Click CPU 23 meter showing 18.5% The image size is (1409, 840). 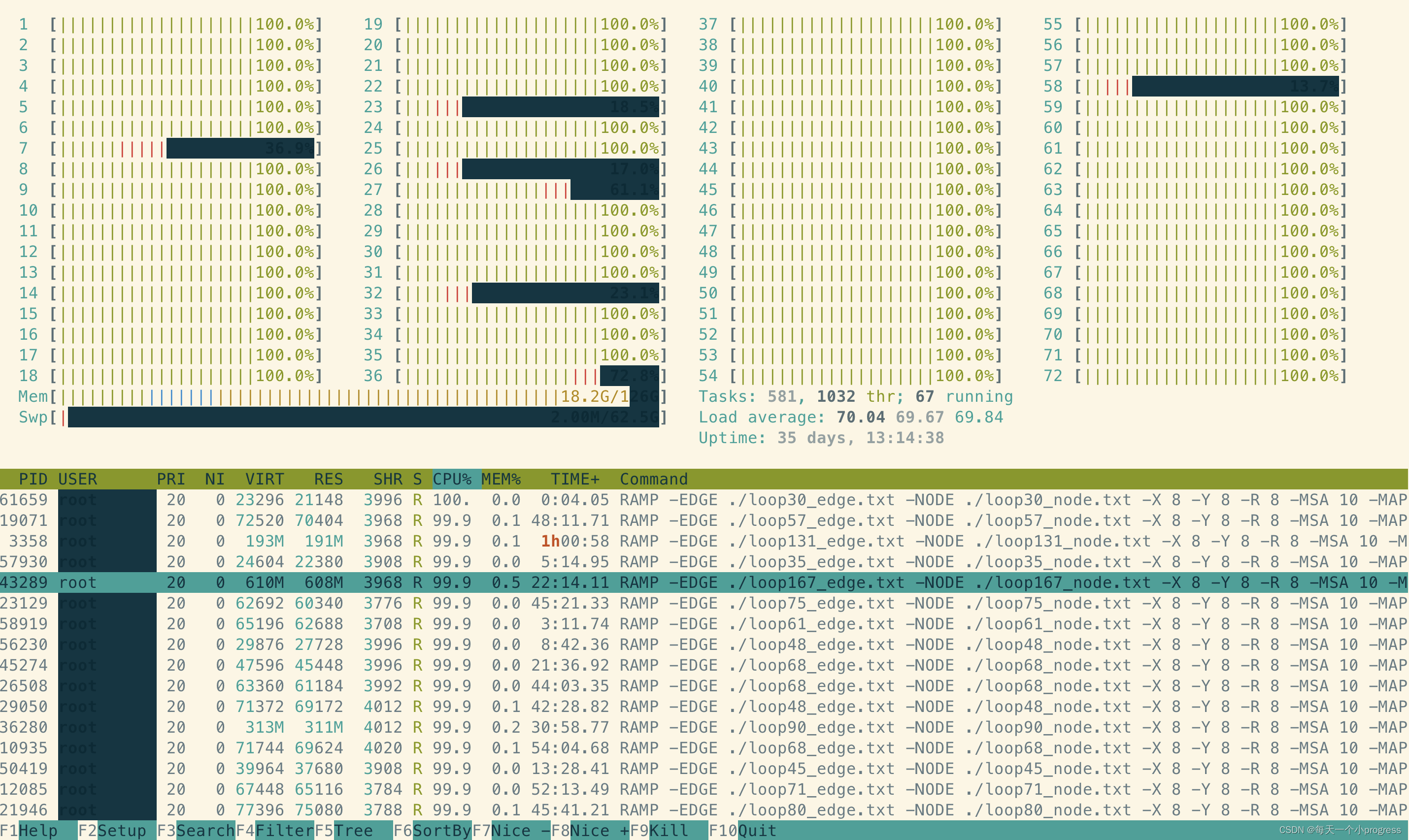515,107
